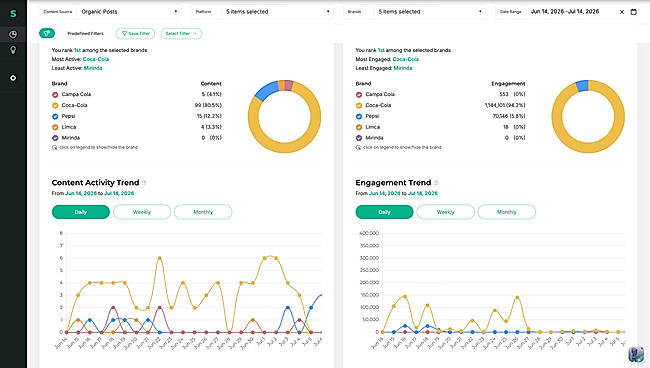Click the 4 (3.3%) Limca content value
The image size is (650, 368).
(x=211, y=127)
